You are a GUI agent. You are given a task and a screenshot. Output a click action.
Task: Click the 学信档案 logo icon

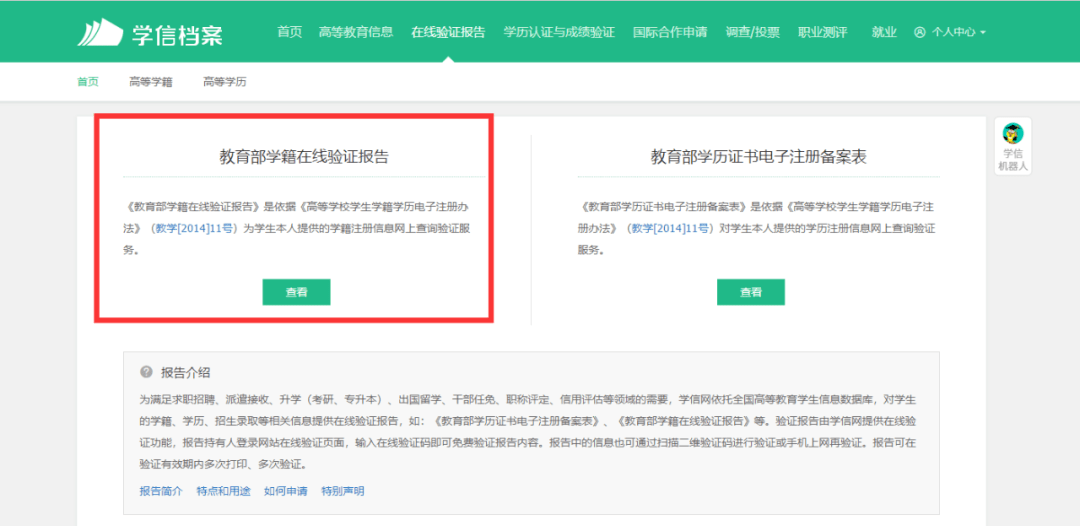point(99,32)
